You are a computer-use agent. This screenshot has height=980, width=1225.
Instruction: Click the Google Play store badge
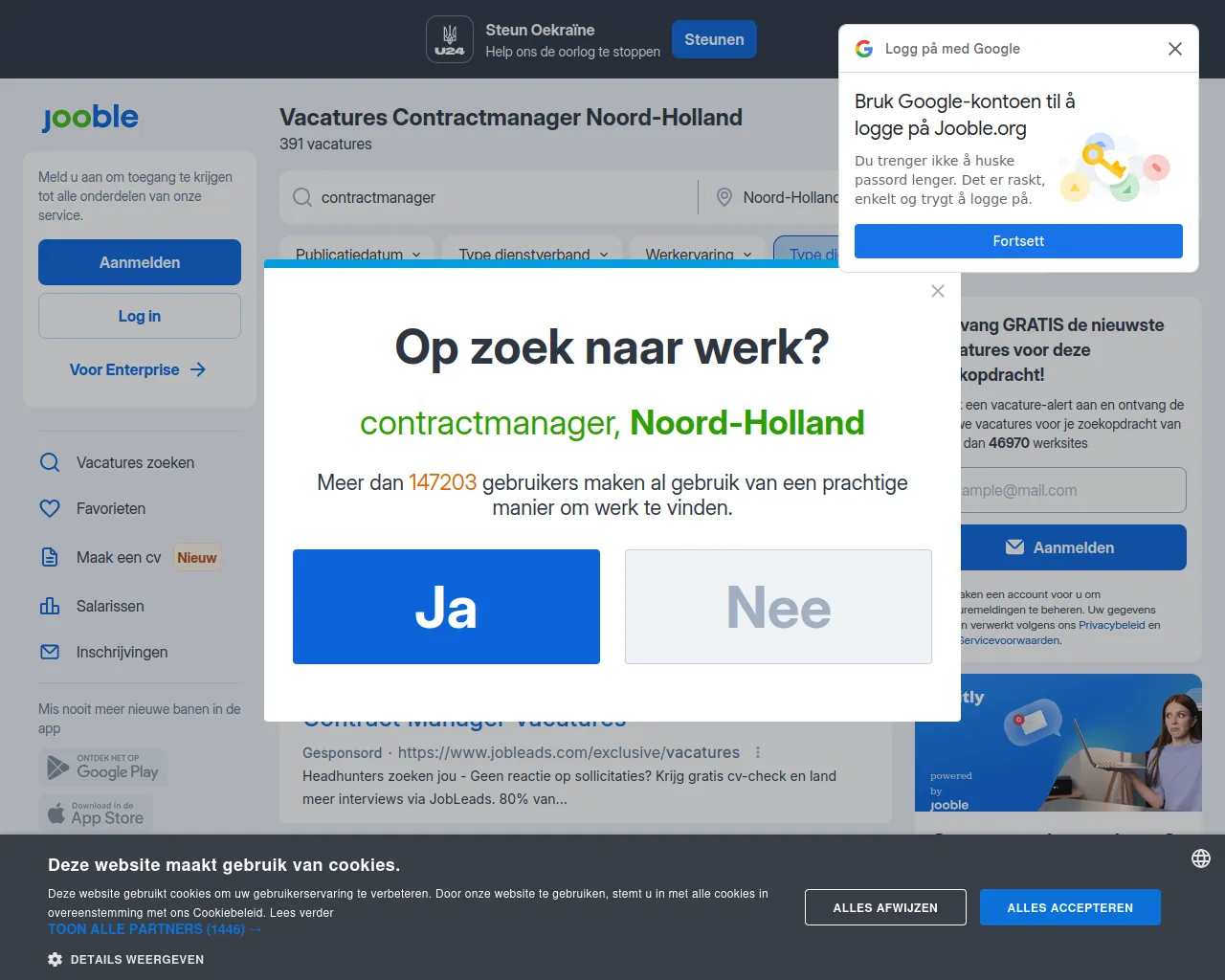point(103,768)
